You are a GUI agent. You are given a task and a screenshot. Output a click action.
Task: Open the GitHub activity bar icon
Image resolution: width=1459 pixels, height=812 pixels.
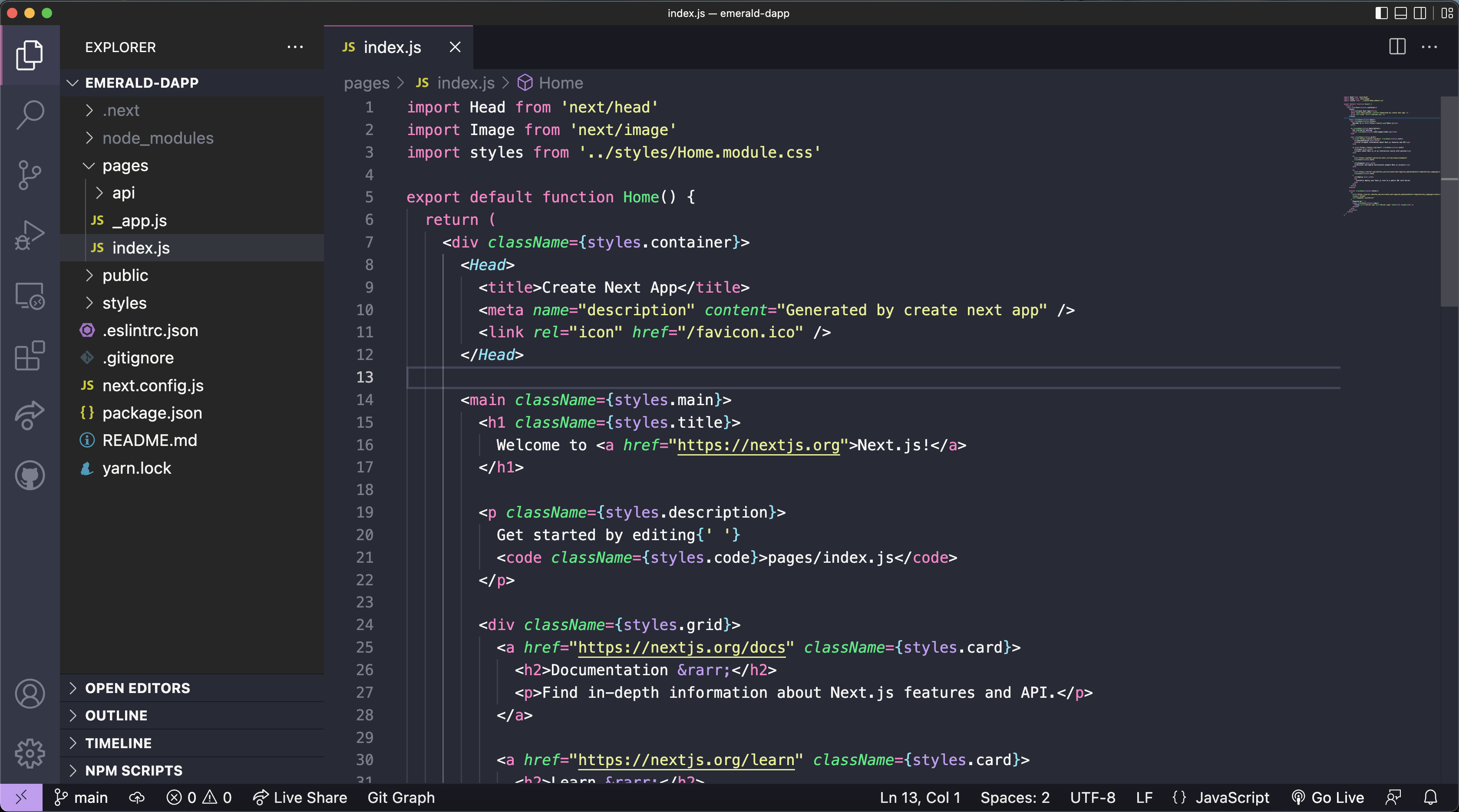[30, 475]
